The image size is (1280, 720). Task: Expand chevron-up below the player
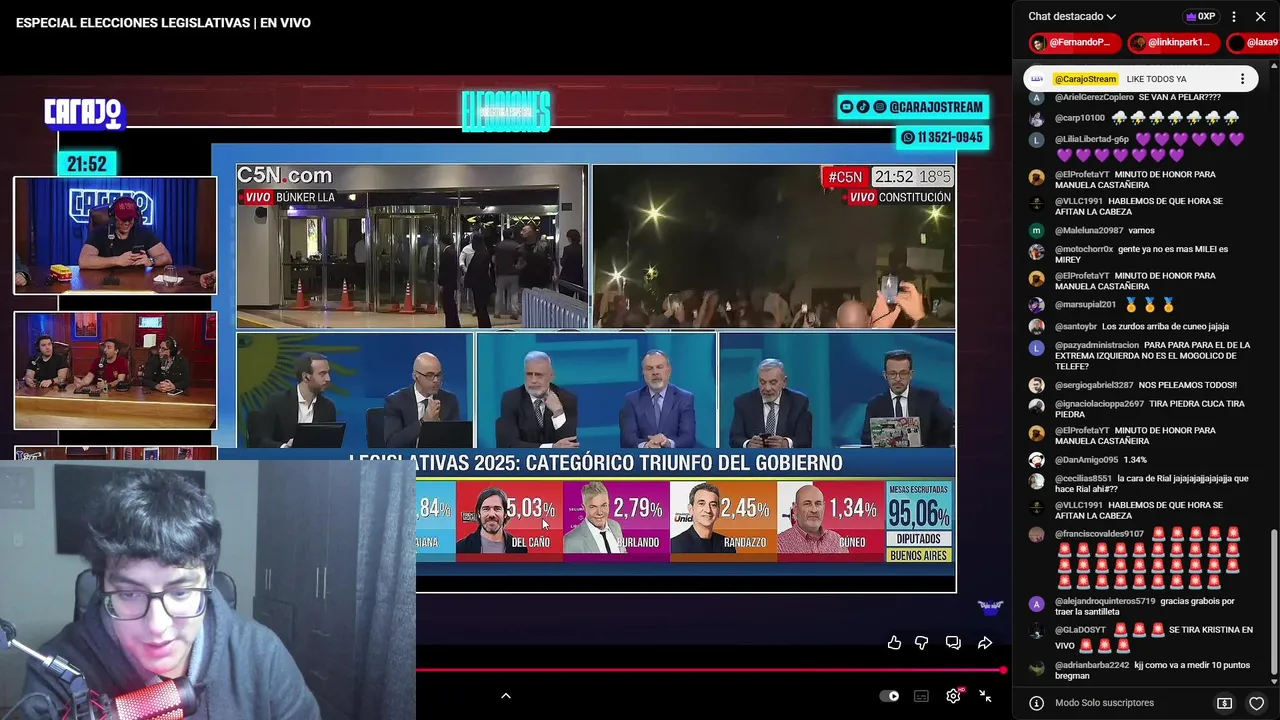(x=505, y=696)
